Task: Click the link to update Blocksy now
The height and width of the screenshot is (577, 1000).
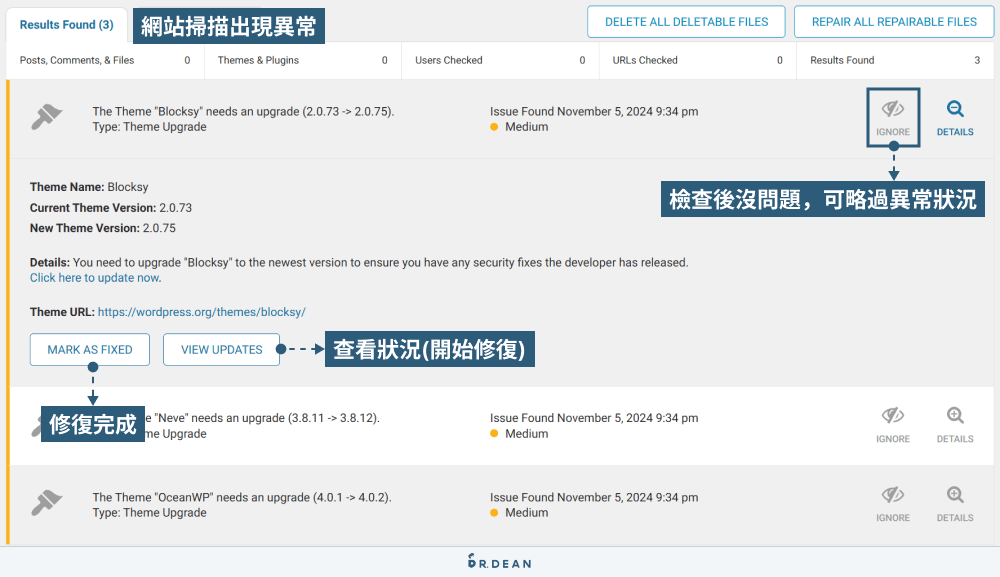Action: [93, 277]
